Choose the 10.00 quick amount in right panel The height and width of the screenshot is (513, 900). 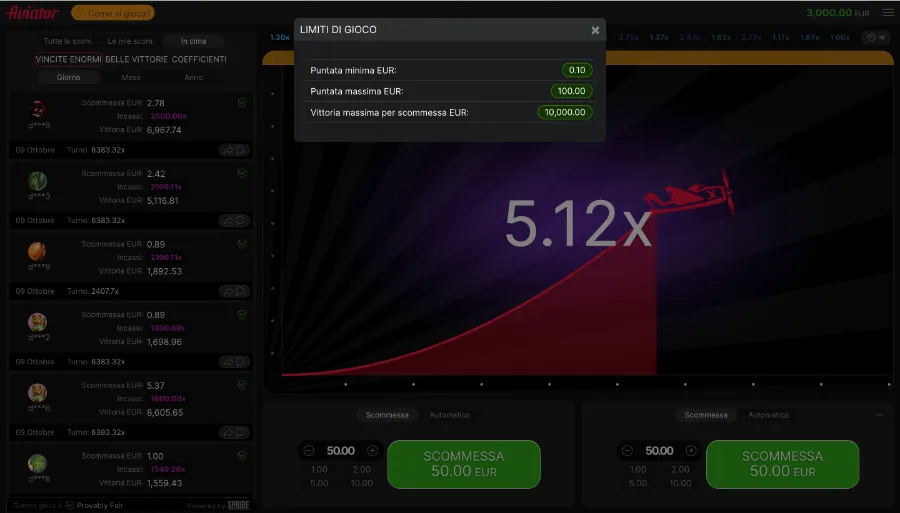coord(680,483)
